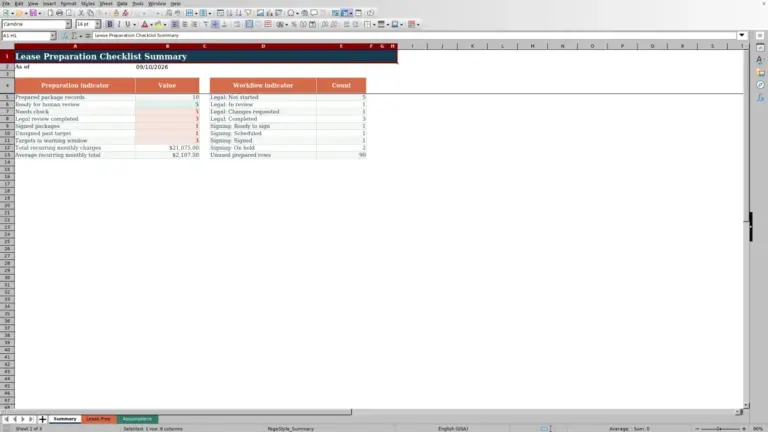Open the Format menu
The height and width of the screenshot is (432, 768).
[x=68, y=3]
